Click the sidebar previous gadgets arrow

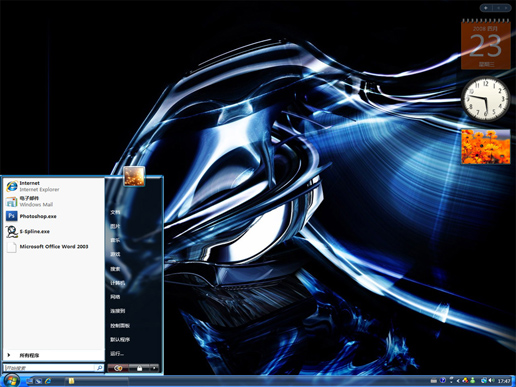498,8
